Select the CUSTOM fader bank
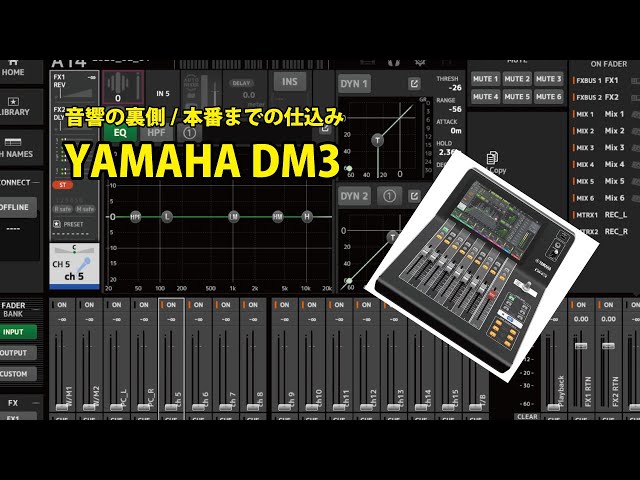Screen dimensions: 640x480 click(x=18, y=374)
